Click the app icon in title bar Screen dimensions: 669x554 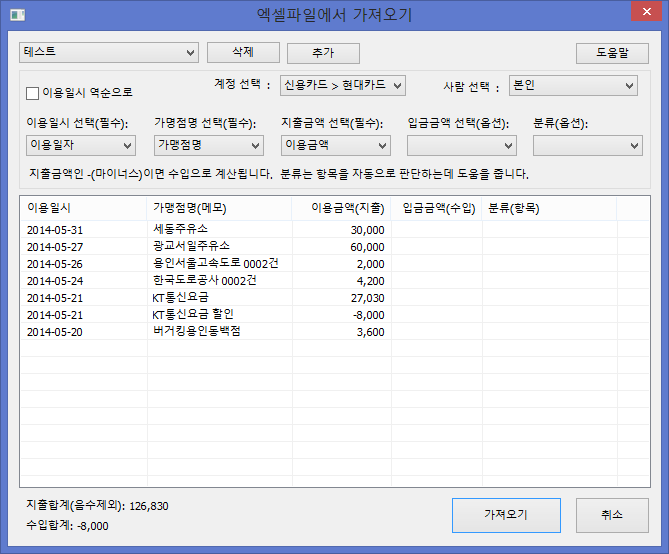pos(14,15)
